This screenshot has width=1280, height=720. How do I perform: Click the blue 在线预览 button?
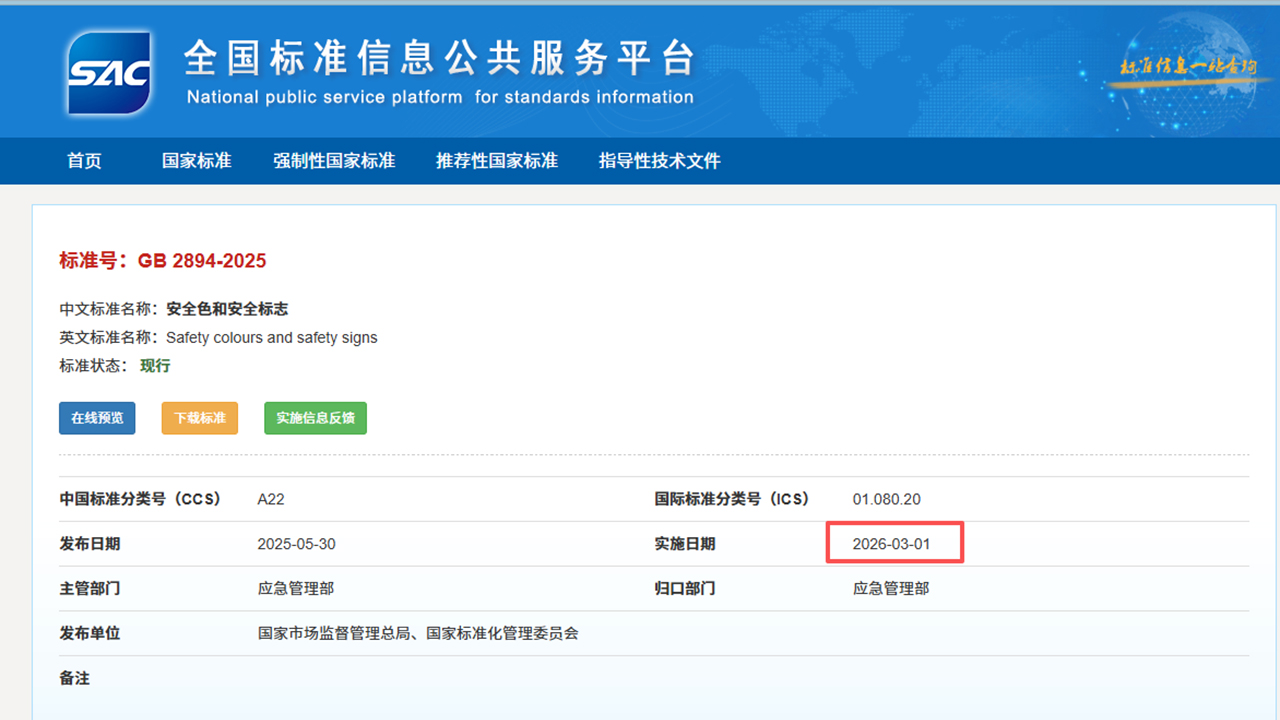97,418
